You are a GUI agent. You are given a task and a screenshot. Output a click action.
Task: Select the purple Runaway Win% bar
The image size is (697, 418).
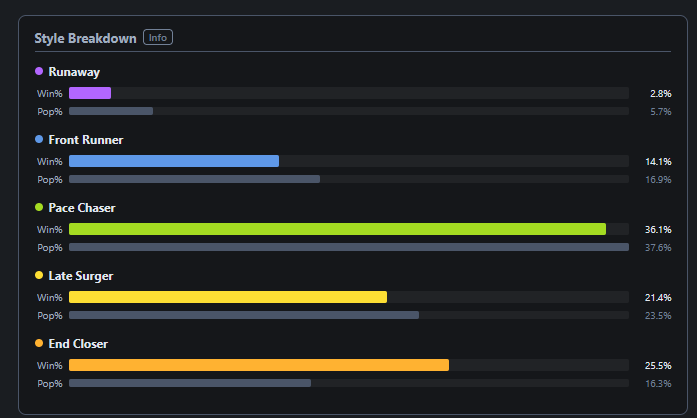pos(90,93)
